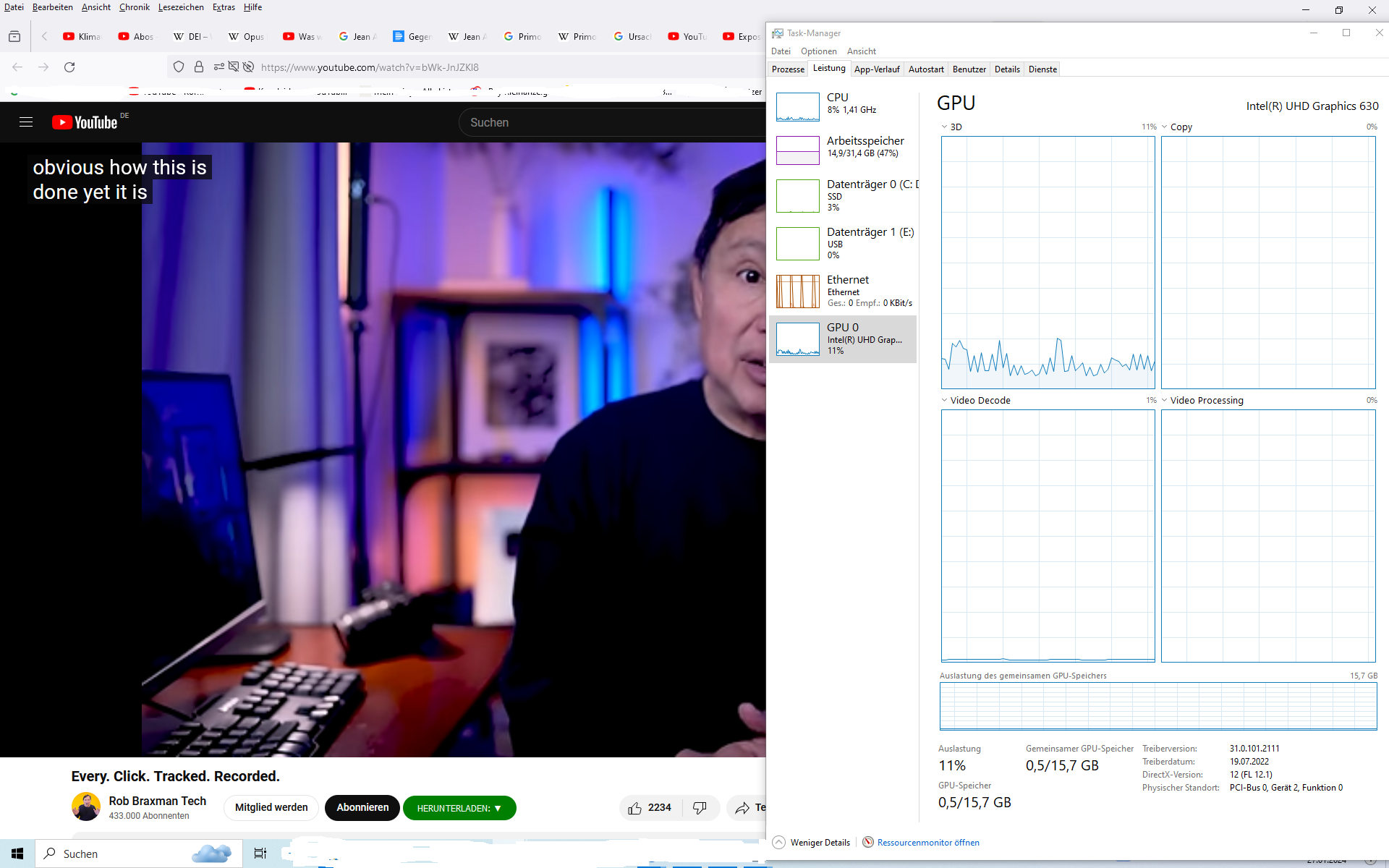Open the Video Decode chevron dropdown
1389x868 pixels.
(943, 399)
